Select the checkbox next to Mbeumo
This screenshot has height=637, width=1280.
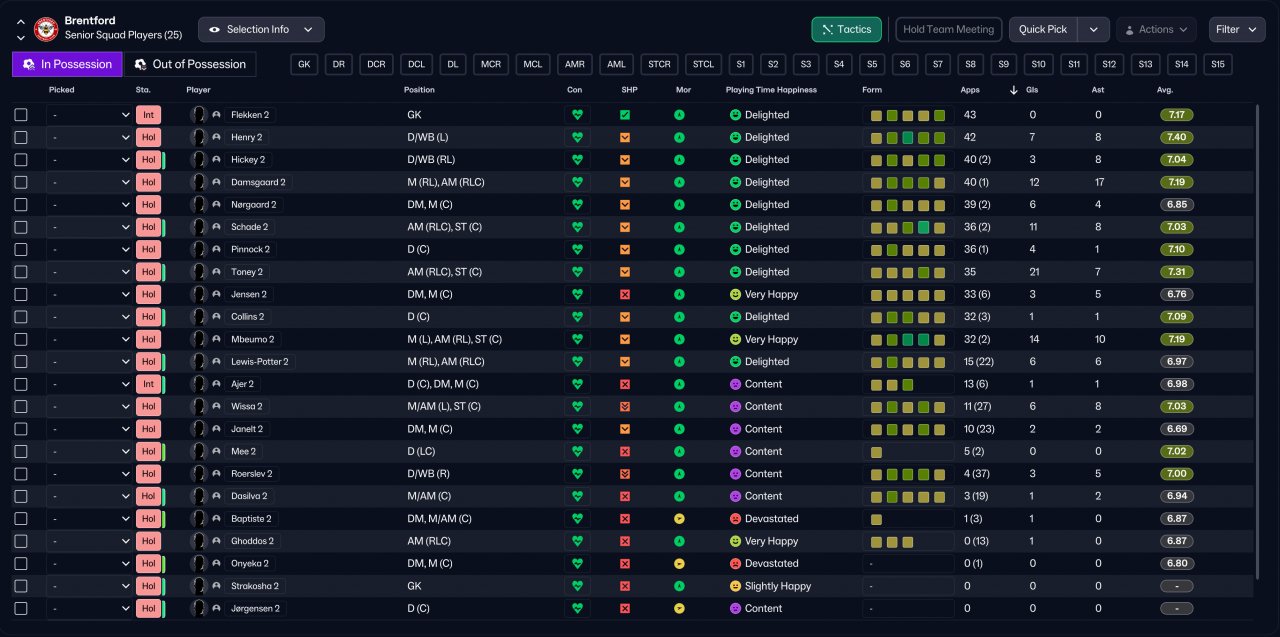pos(21,339)
